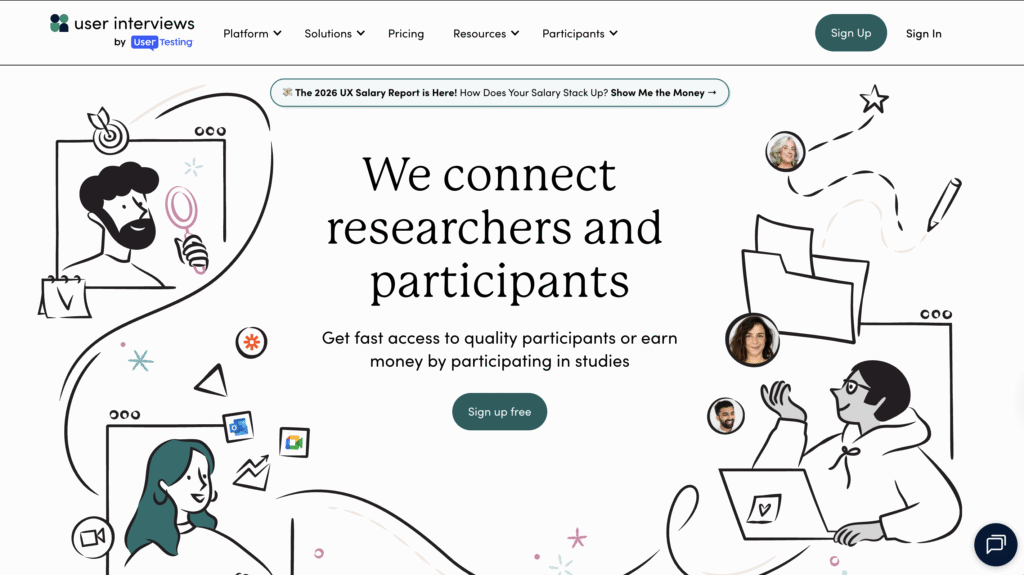This screenshot has width=1024, height=575.
Task: Click the pencil illustration
Action: coord(942,204)
